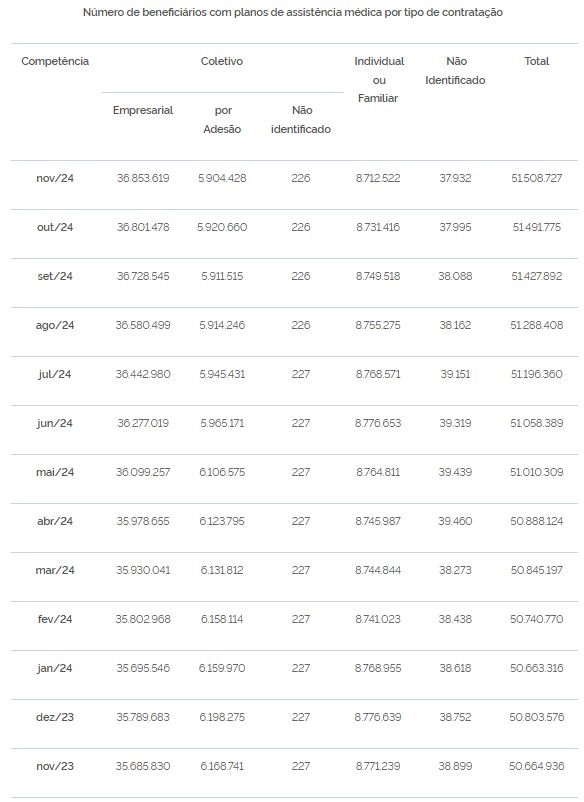Select the ago/24 row label
584x802 pixels.
coord(55,325)
